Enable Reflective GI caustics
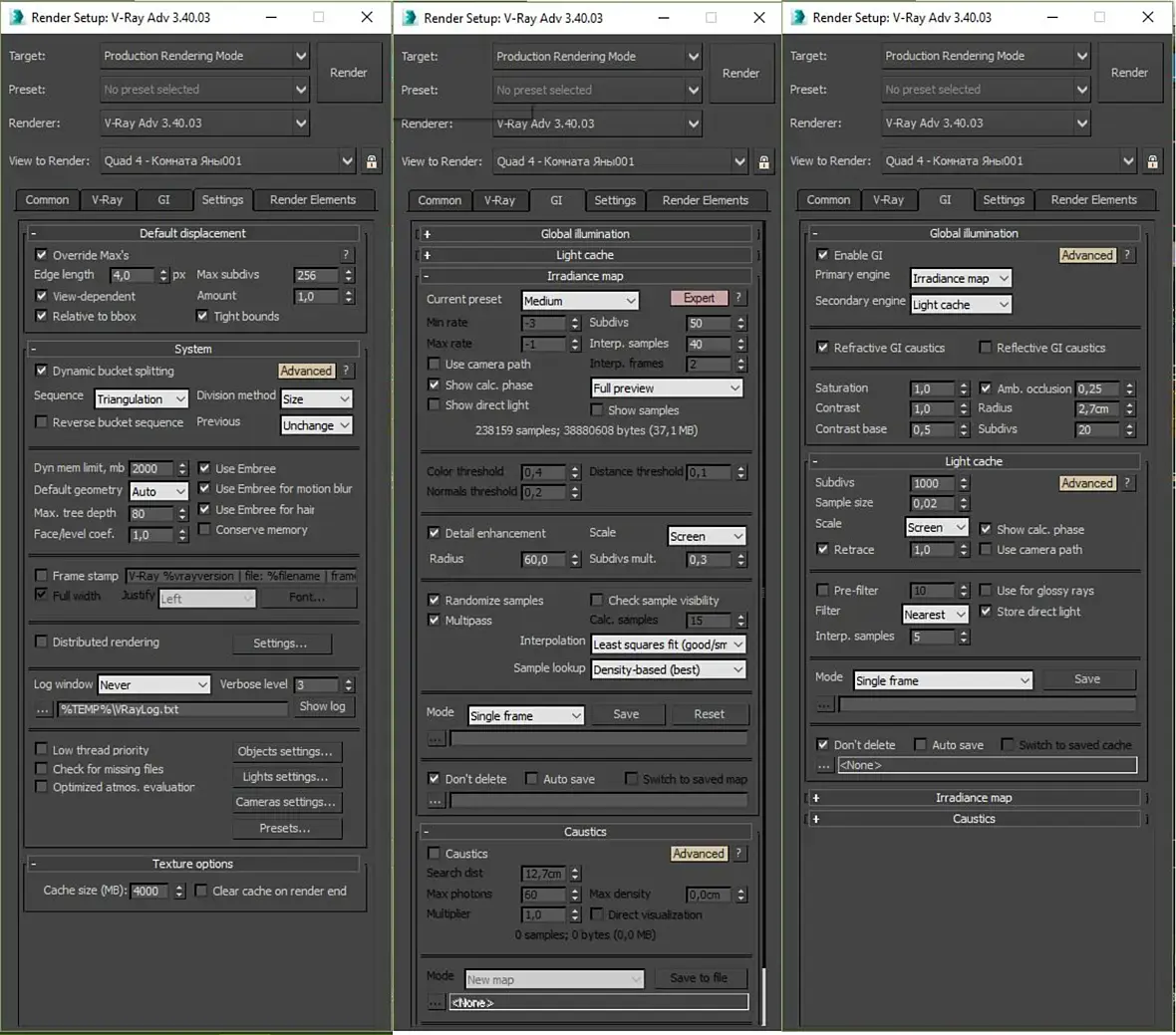The image size is (1176, 1035). click(x=986, y=347)
